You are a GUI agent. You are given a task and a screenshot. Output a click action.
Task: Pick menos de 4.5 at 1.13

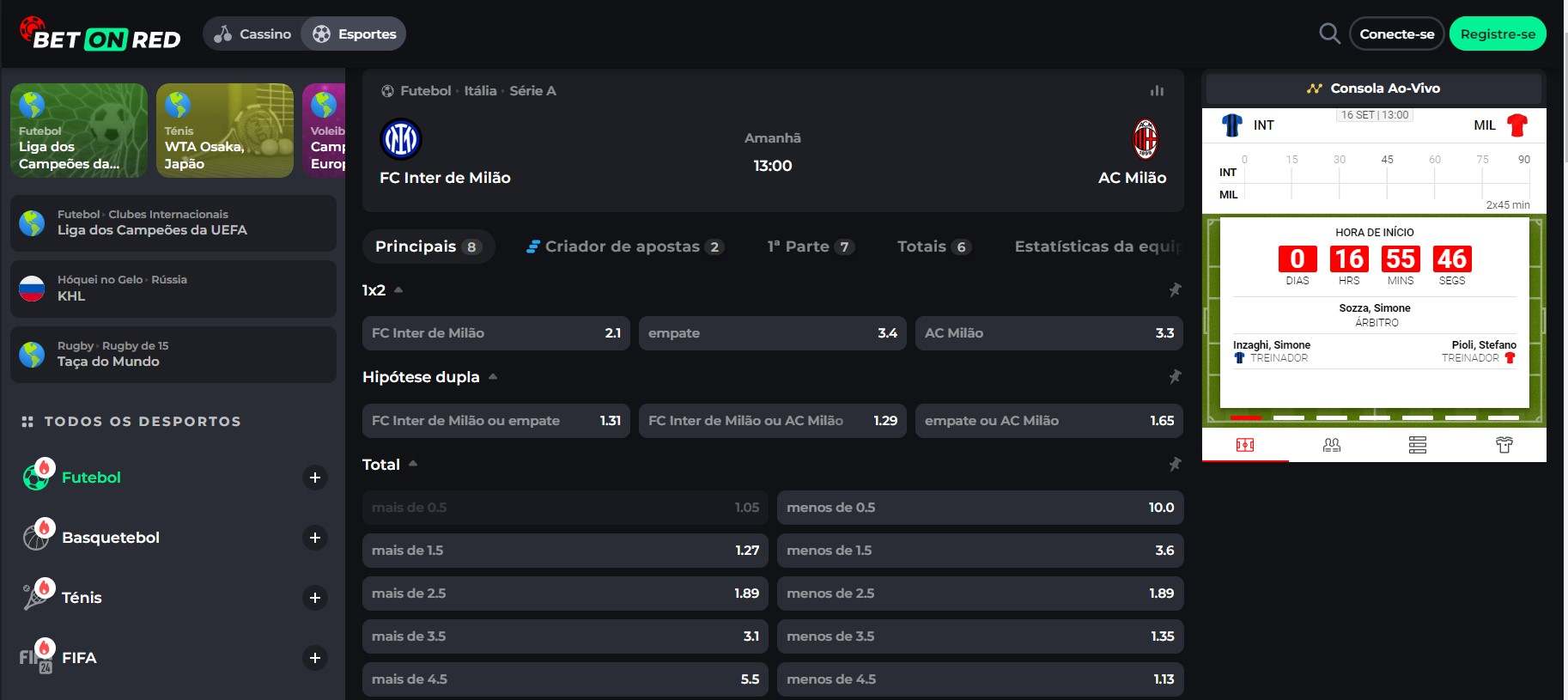tap(981, 679)
